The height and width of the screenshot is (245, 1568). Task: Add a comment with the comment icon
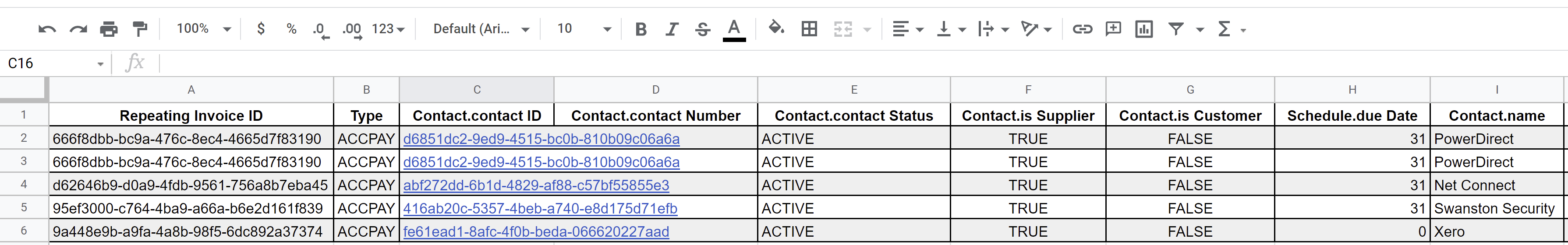tap(1113, 28)
